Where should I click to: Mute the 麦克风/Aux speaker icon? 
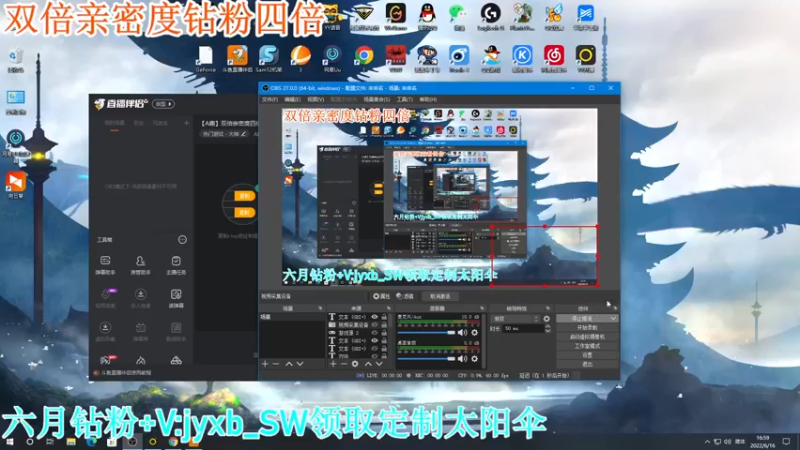(462, 333)
